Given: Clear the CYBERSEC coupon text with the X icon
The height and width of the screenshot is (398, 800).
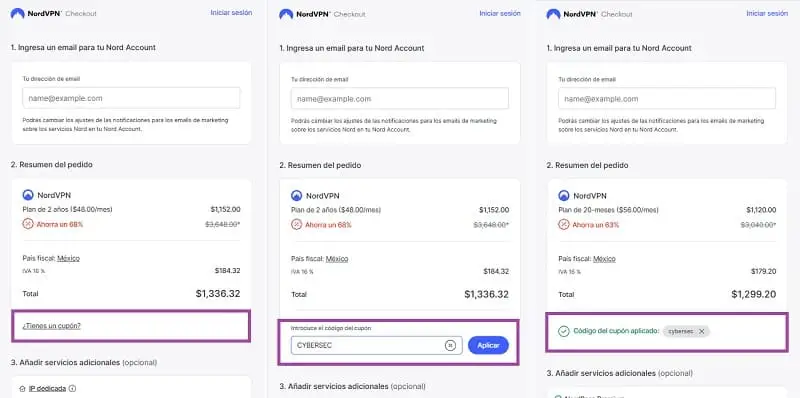Looking at the screenshot, I should (x=450, y=345).
